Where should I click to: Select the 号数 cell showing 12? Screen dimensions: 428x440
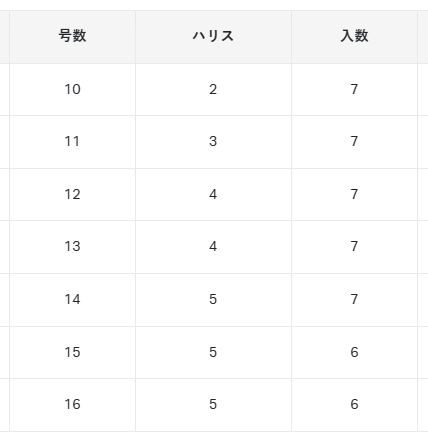pos(72,194)
